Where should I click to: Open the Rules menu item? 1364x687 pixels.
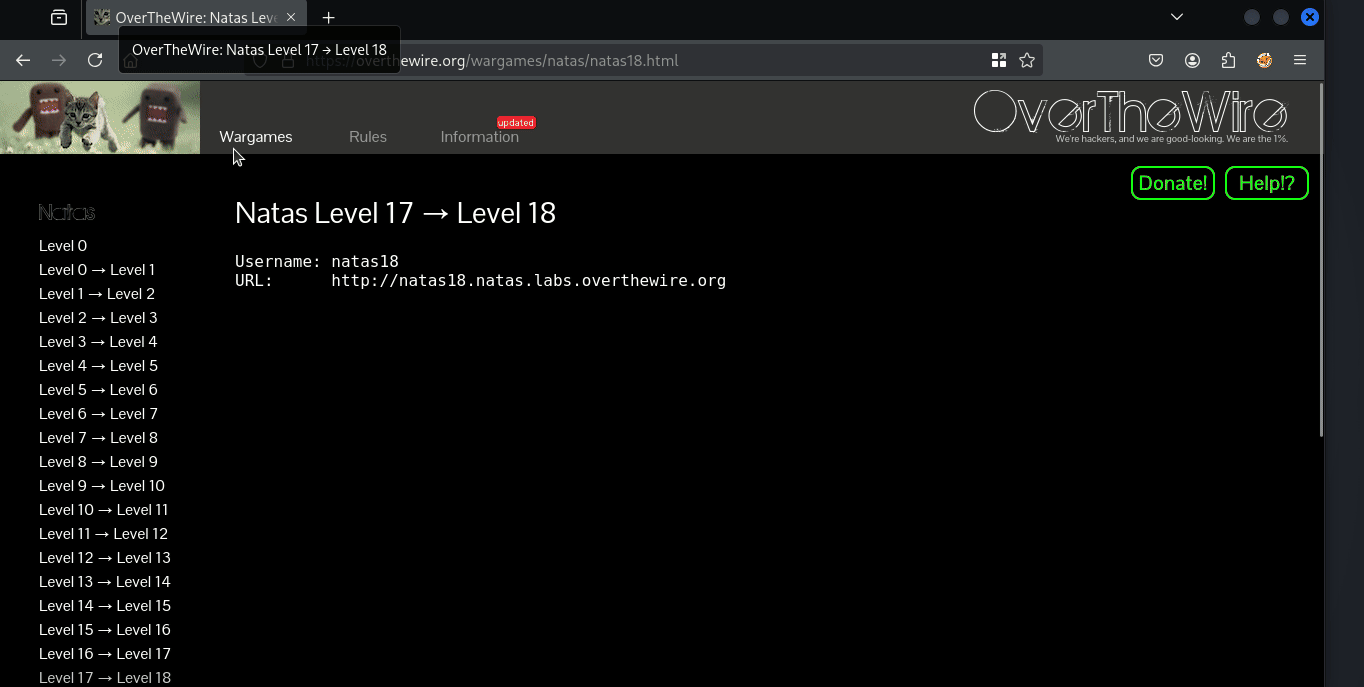(368, 137)
